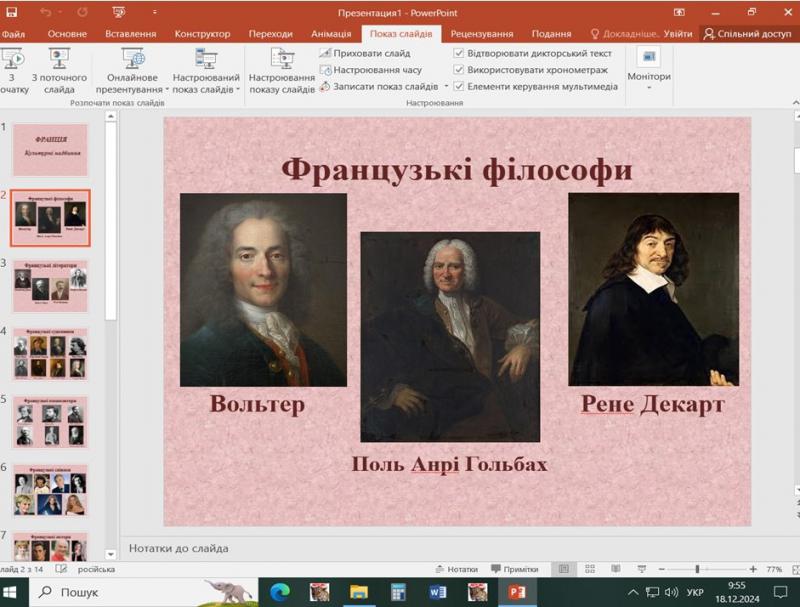Click Записати показ слайдів

[379, 87]
